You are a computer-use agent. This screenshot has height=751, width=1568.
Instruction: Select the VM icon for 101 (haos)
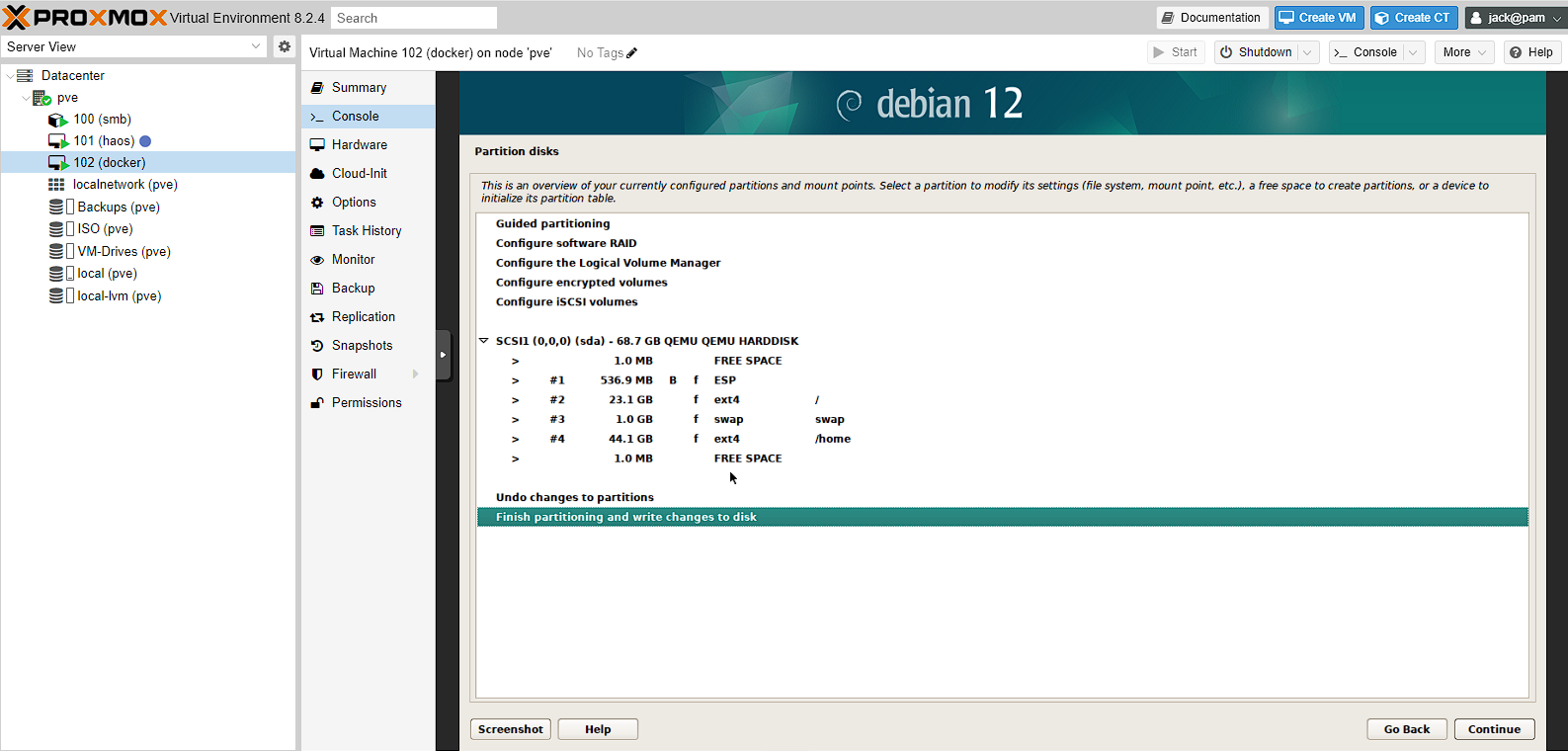coord(58,141)
